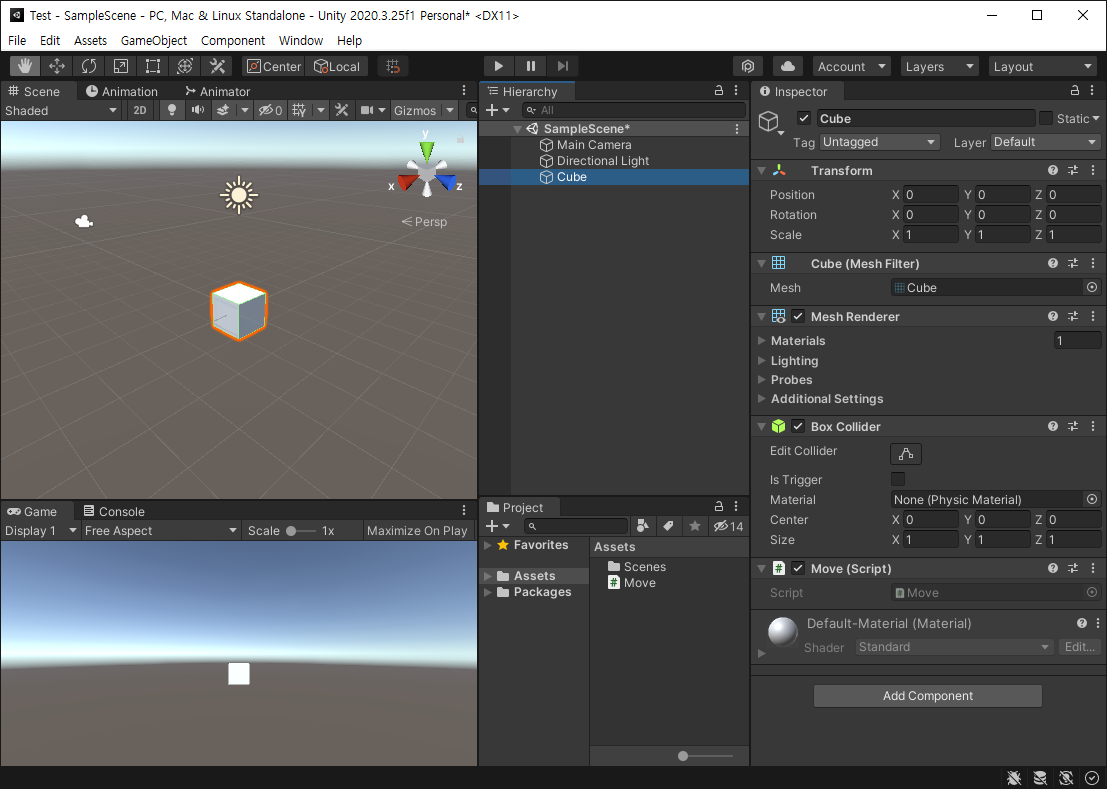Open cloud services icon
Screen dimensions: 1107x789
pyautogui.click(x=788, y=66)
